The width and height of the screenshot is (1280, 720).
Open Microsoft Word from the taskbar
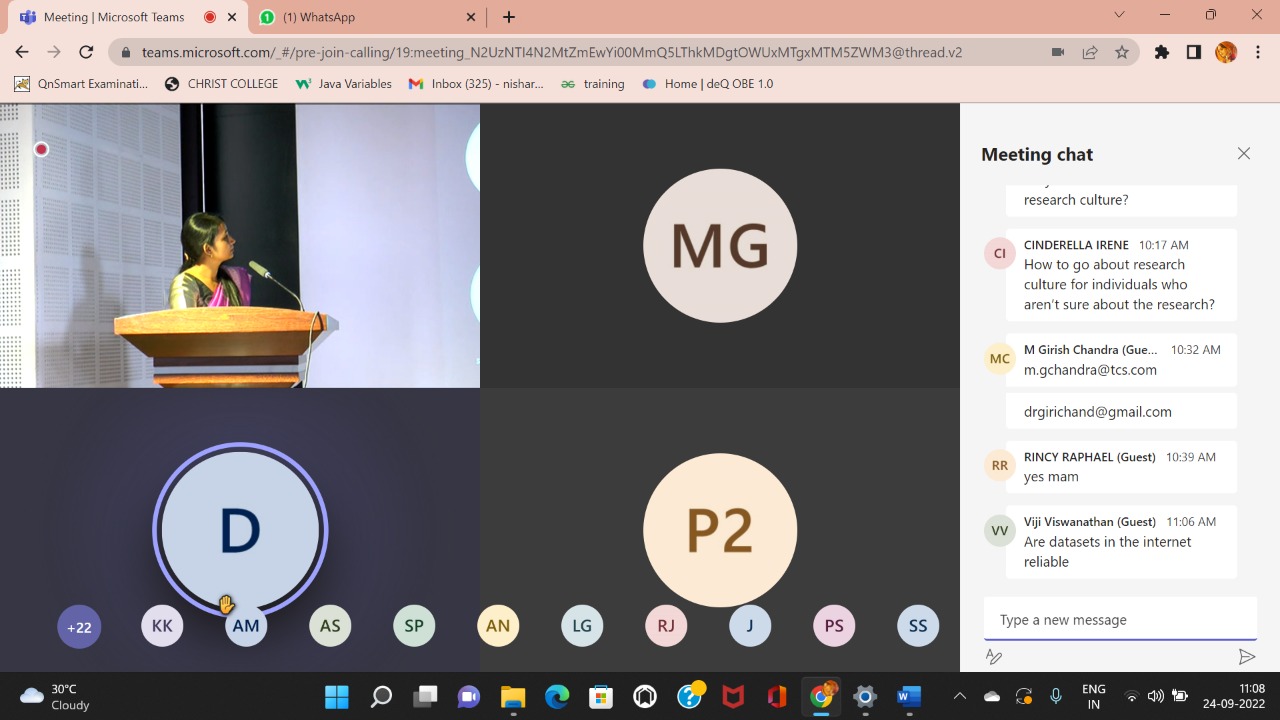coord(909,696)
